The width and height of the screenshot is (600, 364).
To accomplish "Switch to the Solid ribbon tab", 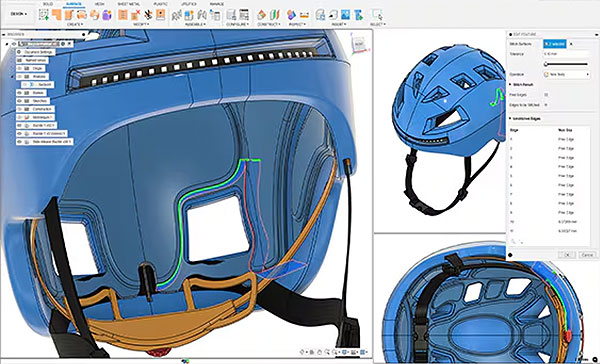I will (x=48, y=4).
